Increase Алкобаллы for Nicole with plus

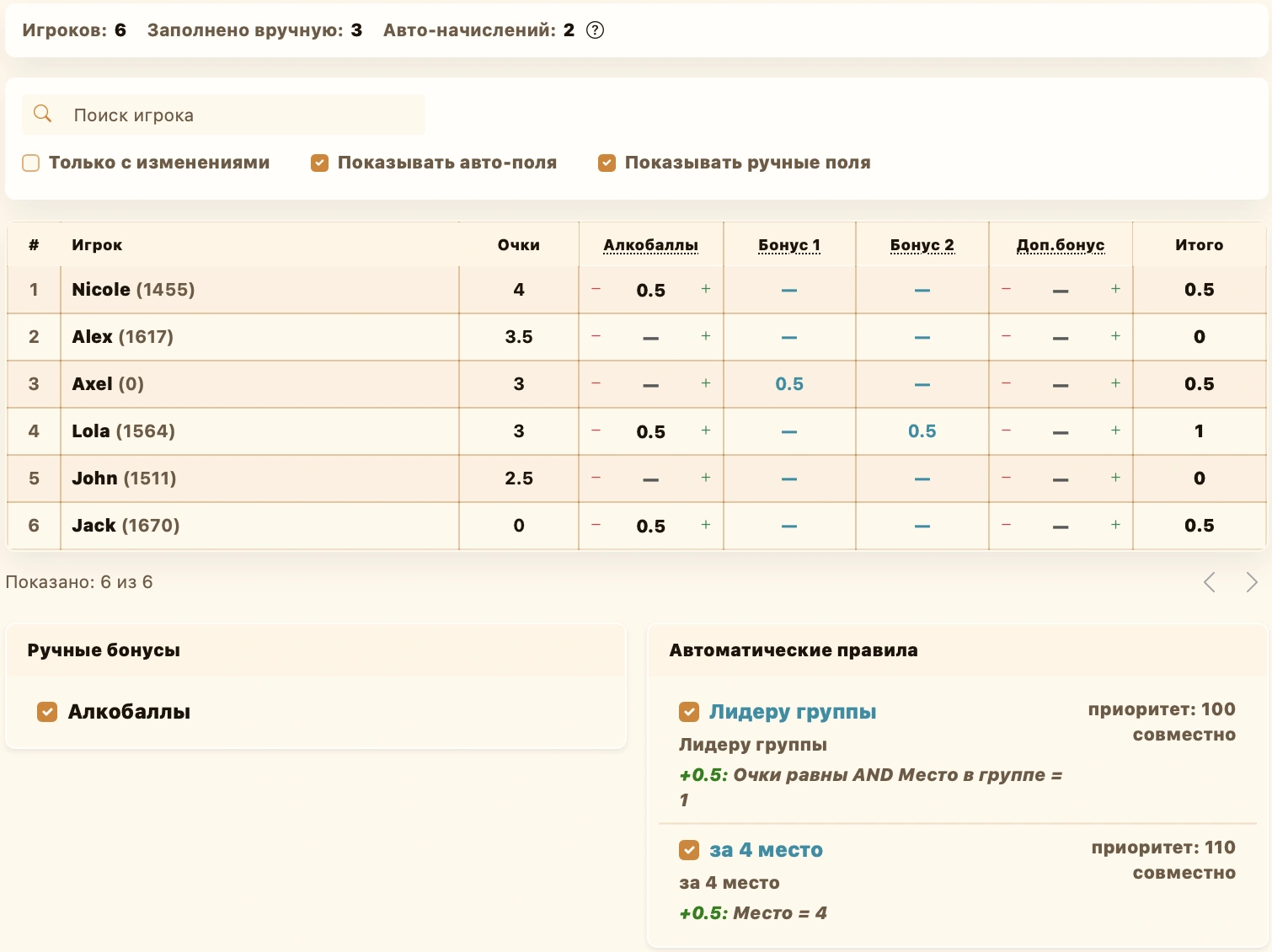706,289
